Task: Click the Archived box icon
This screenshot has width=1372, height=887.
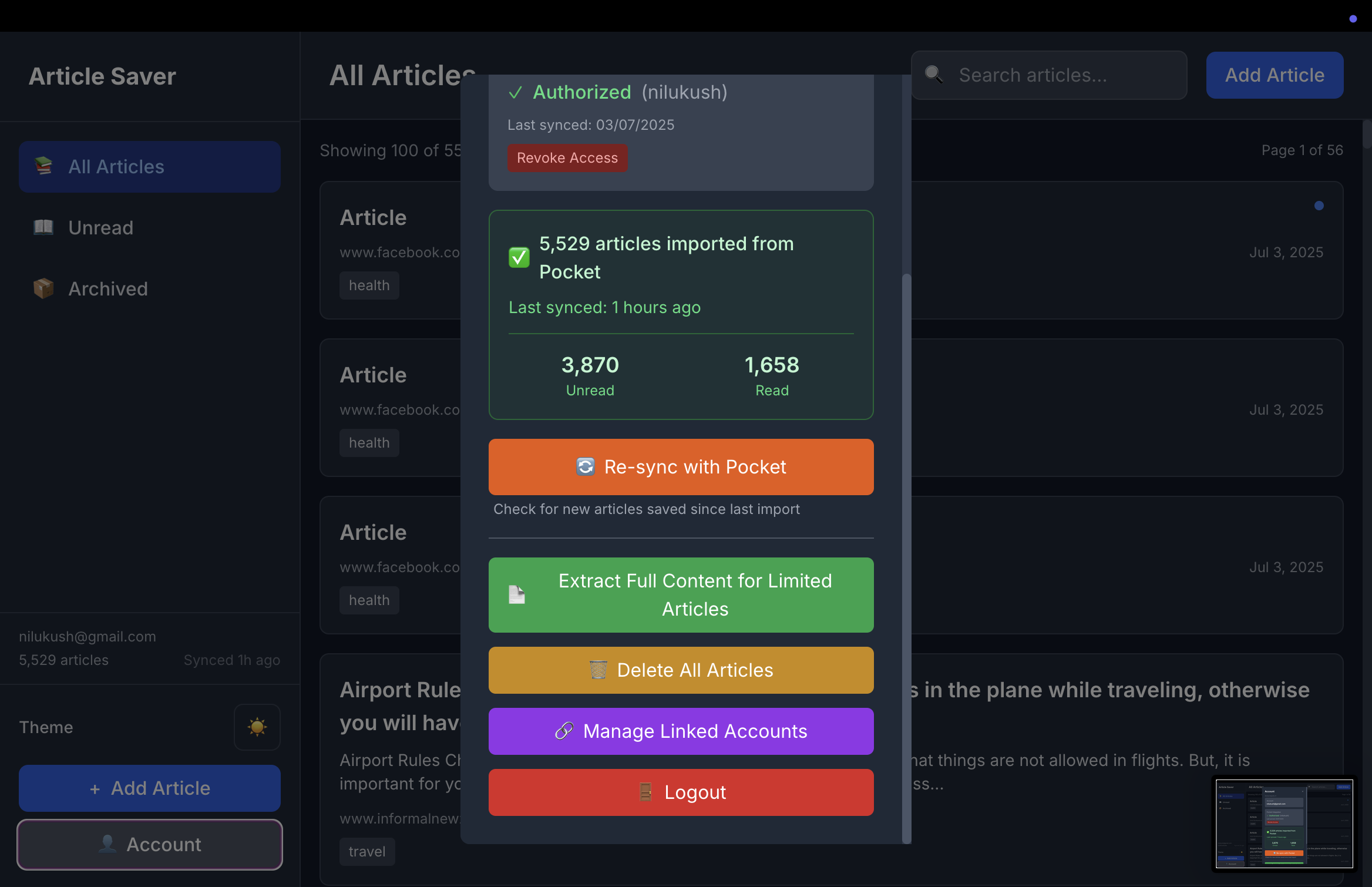Action: (43, 288)
